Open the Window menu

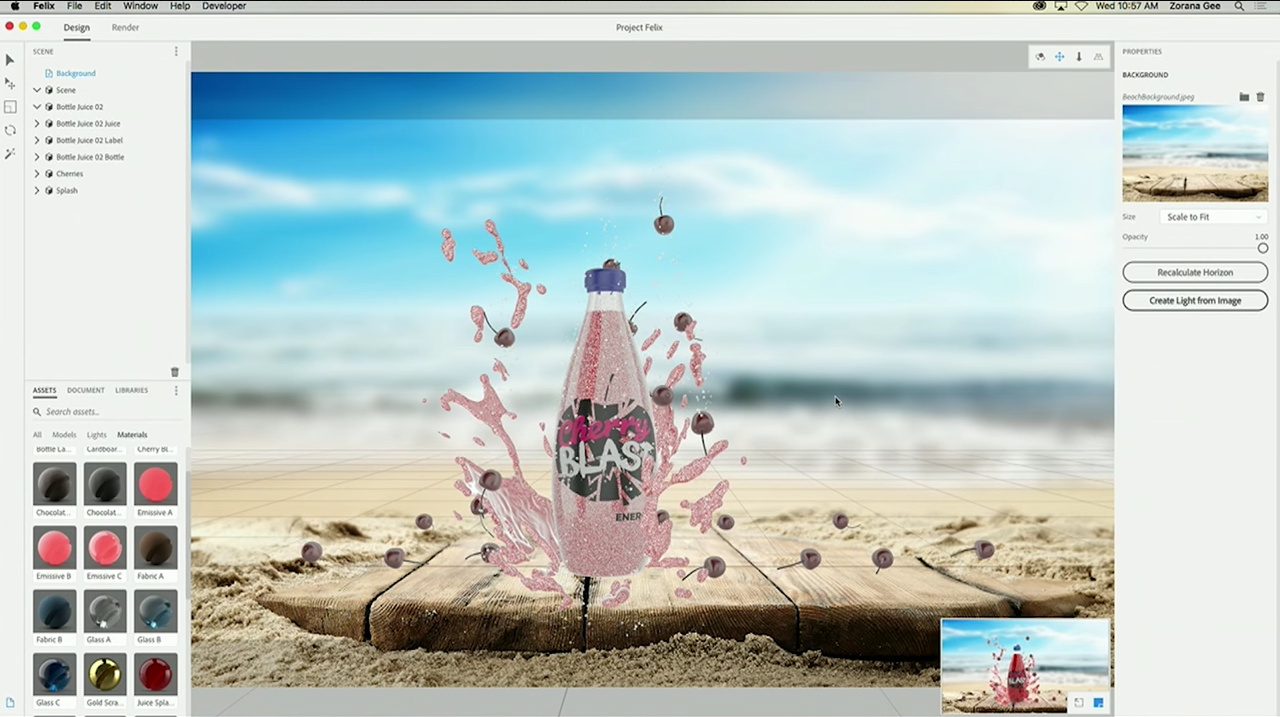point(140,6)
